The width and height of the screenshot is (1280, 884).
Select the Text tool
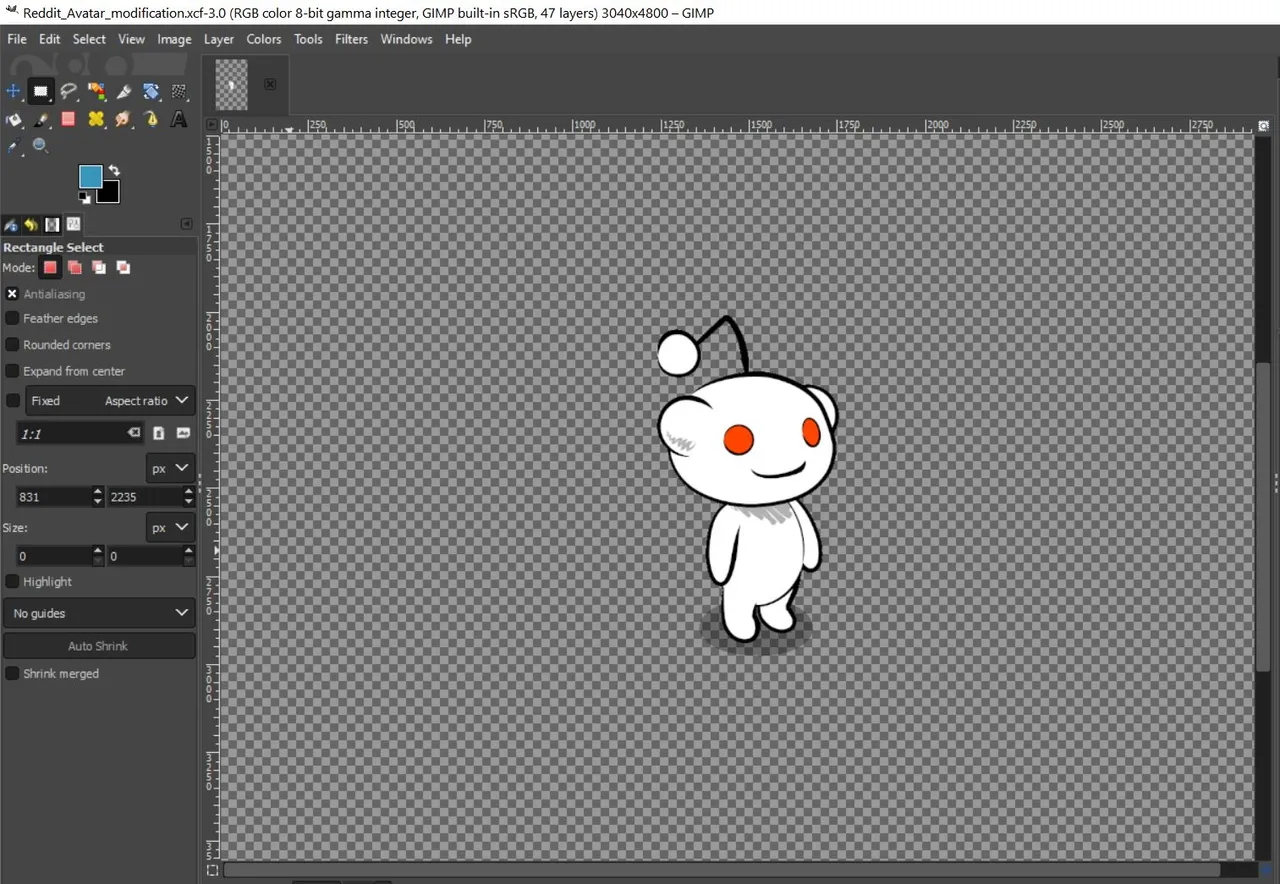(179, 119)
